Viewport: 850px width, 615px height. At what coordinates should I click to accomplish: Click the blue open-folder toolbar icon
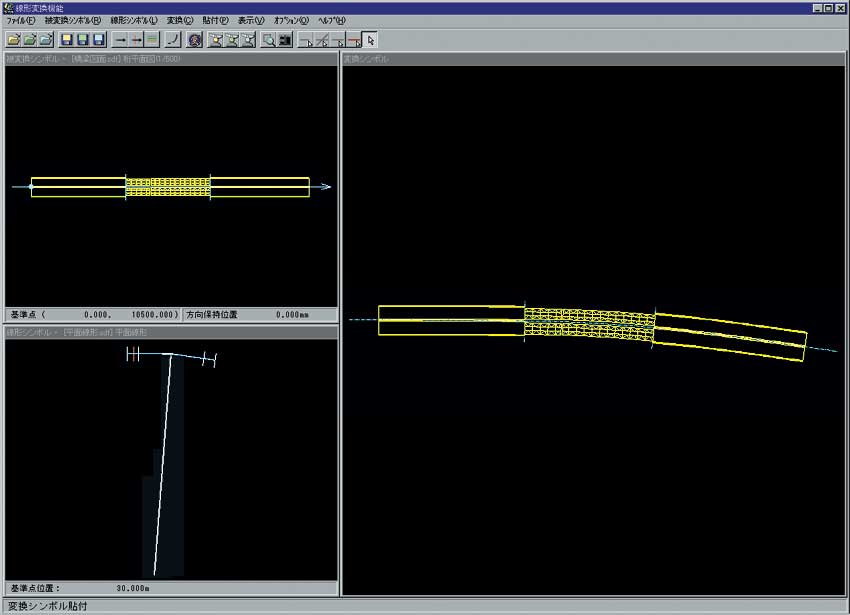[x=46, y=40]
